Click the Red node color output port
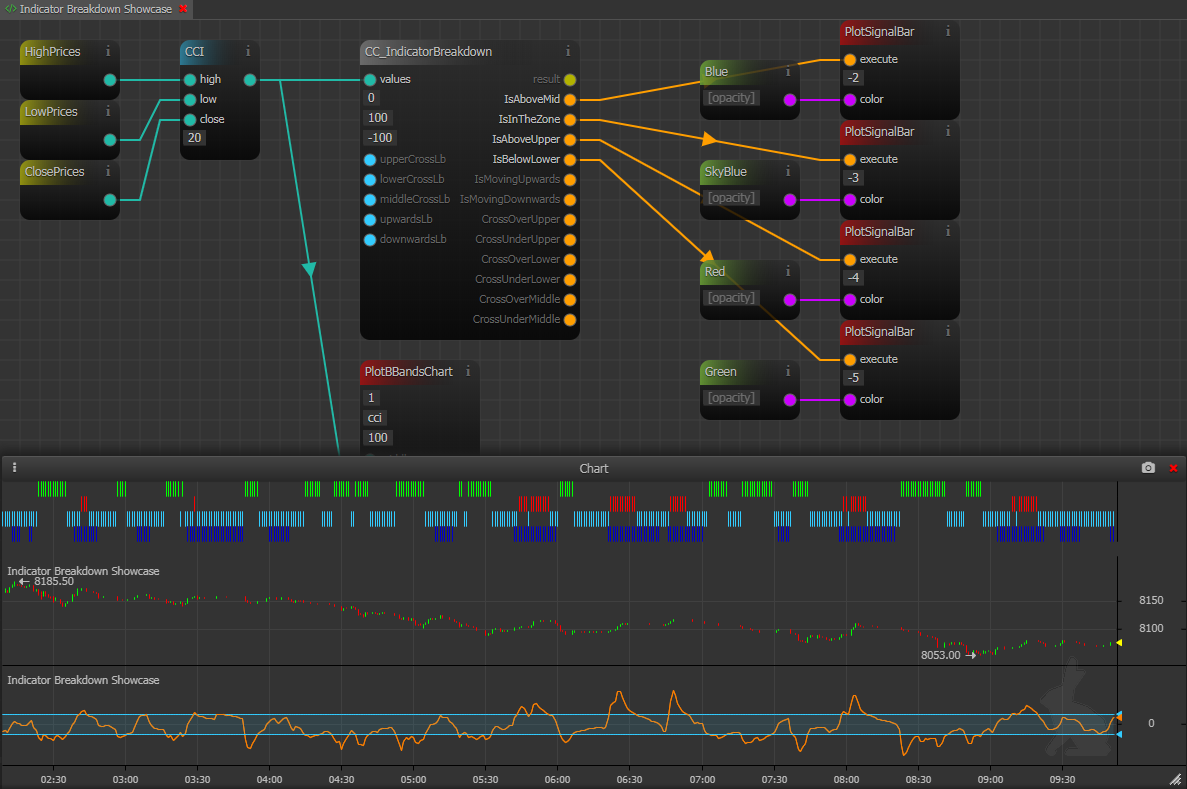Screen dimensions: 1187x789 [x=790, y=300]
